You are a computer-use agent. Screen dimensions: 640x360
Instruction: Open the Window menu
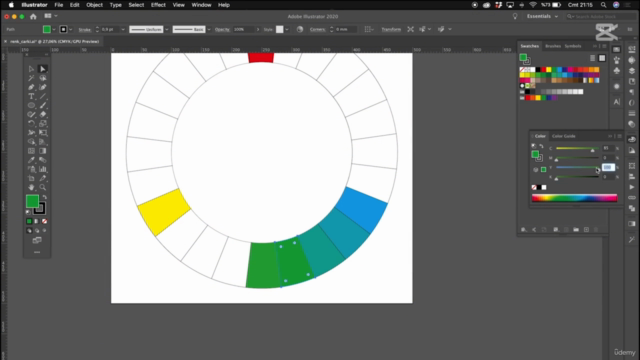(201, 5)
